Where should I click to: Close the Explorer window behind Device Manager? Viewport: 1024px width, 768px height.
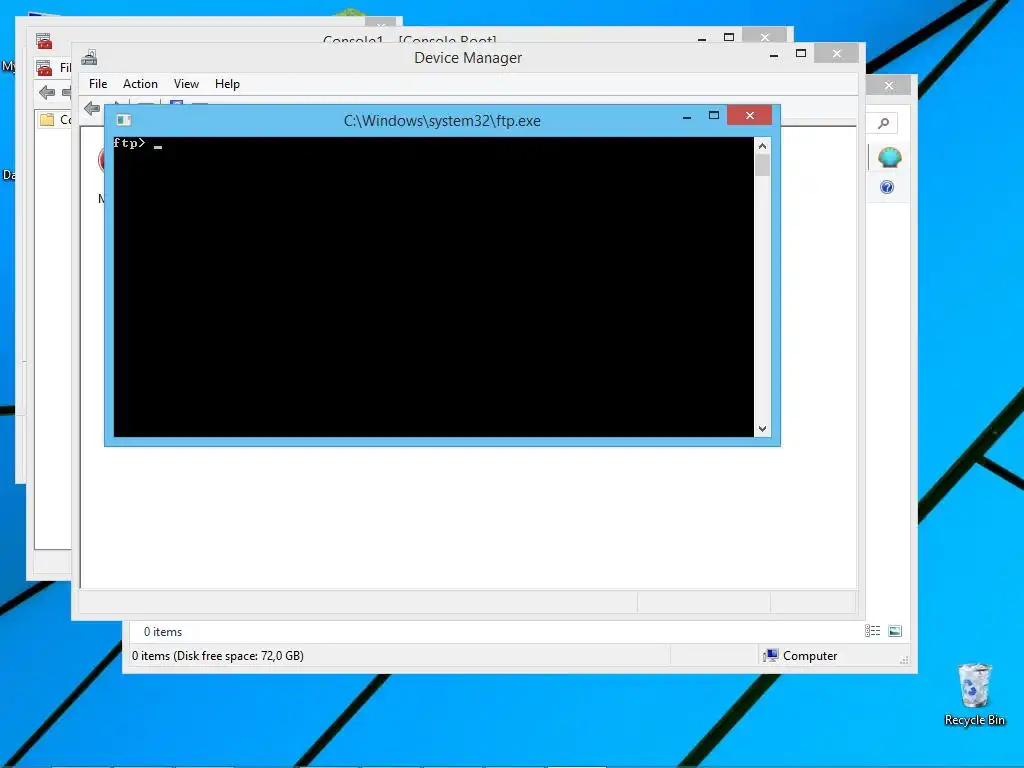tap(889, 86)
